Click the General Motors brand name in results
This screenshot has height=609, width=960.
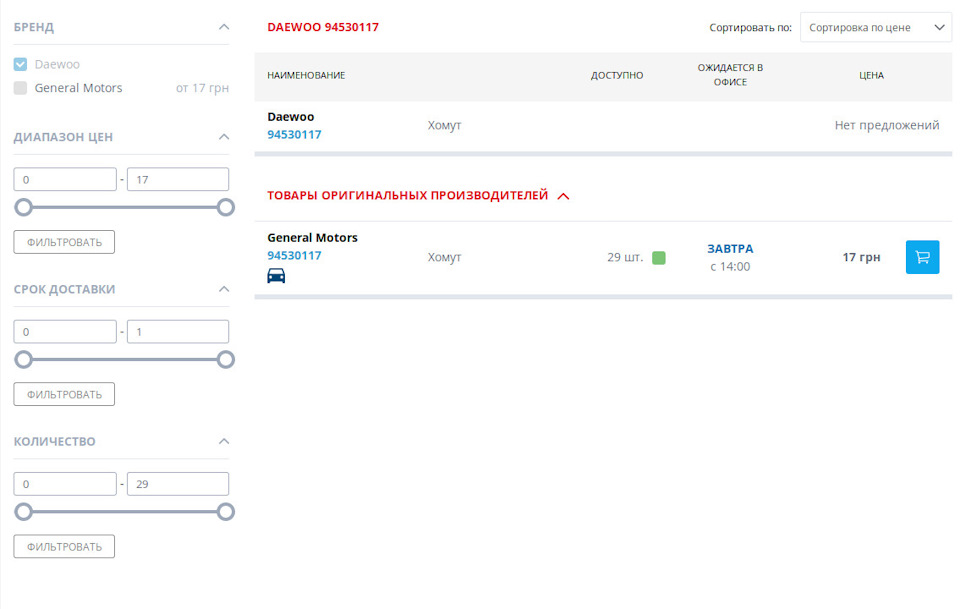pyautogui.click(x=312, y=237)
